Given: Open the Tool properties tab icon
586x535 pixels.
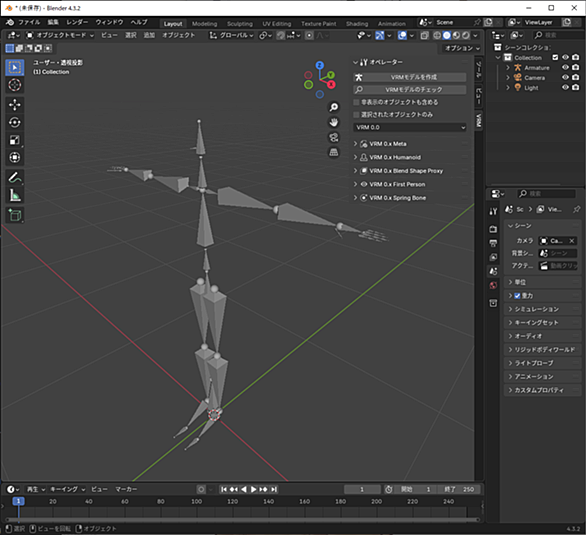Looking at the screenshot, I should (x=493, y=211).
